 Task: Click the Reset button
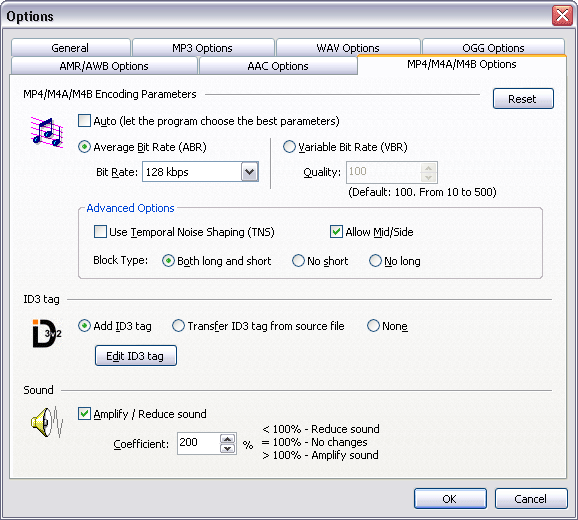tap(523, 99)
